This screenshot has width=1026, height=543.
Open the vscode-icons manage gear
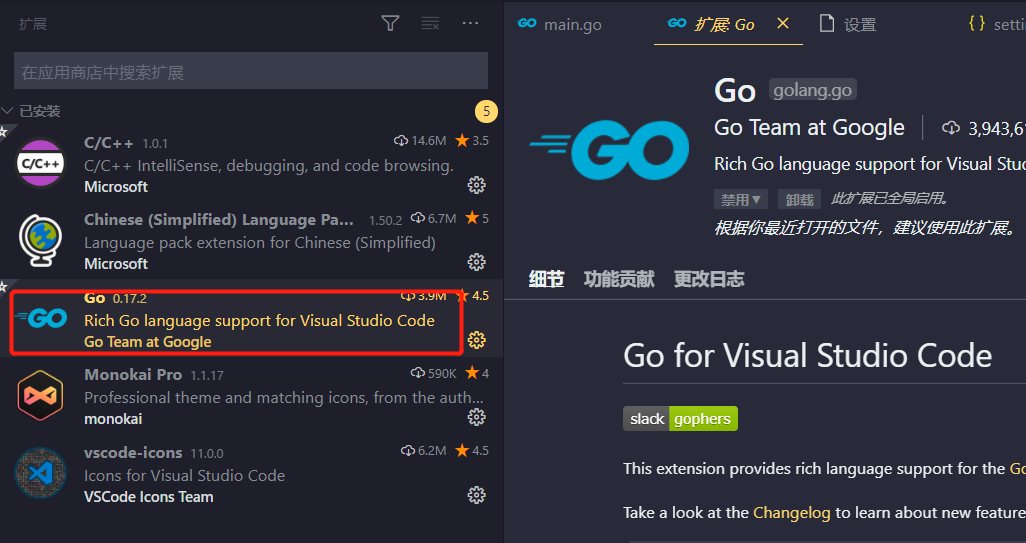click(x=476, y=495)
